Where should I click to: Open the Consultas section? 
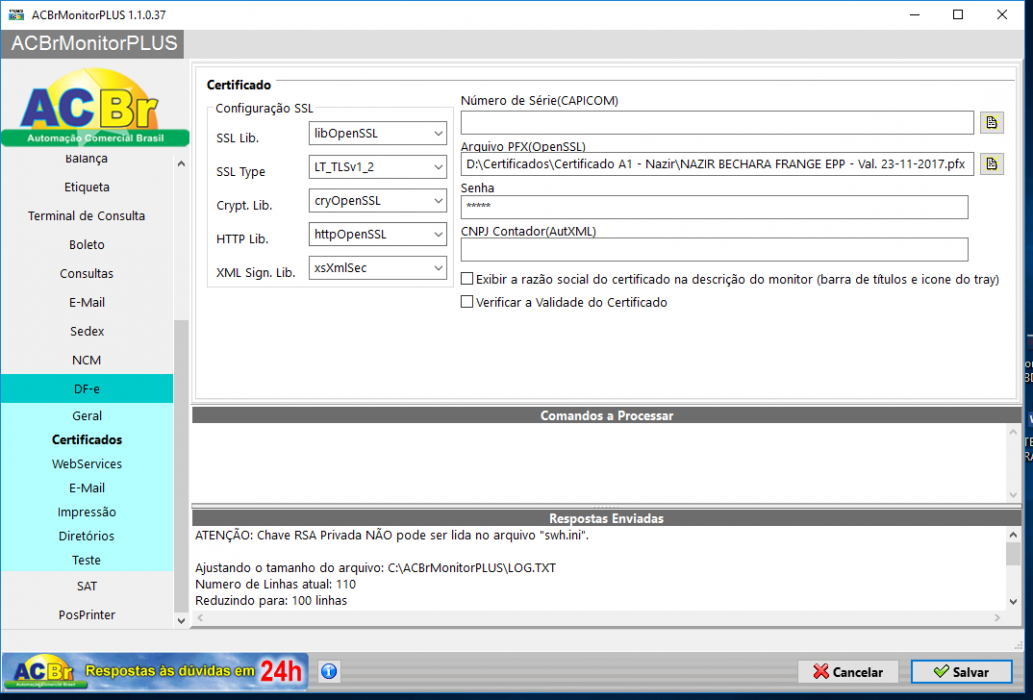click(86, 274)
